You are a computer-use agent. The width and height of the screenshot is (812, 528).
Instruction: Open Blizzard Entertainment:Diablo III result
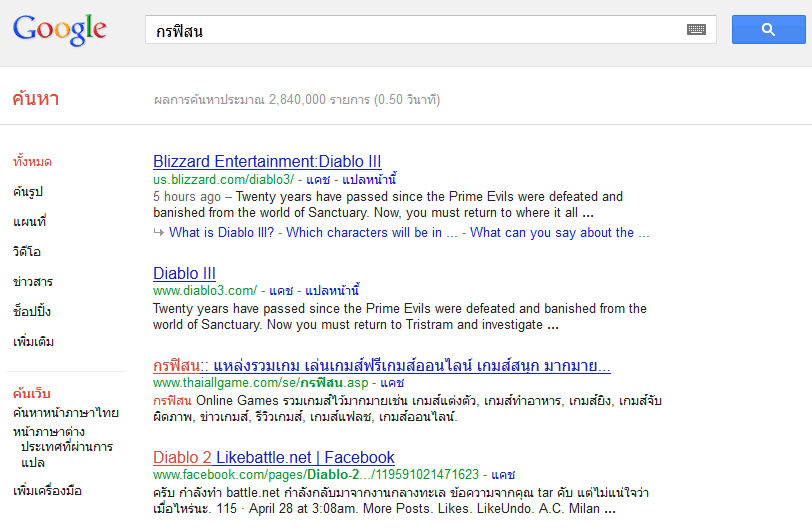pyautogui.click(x=267, y=162)
